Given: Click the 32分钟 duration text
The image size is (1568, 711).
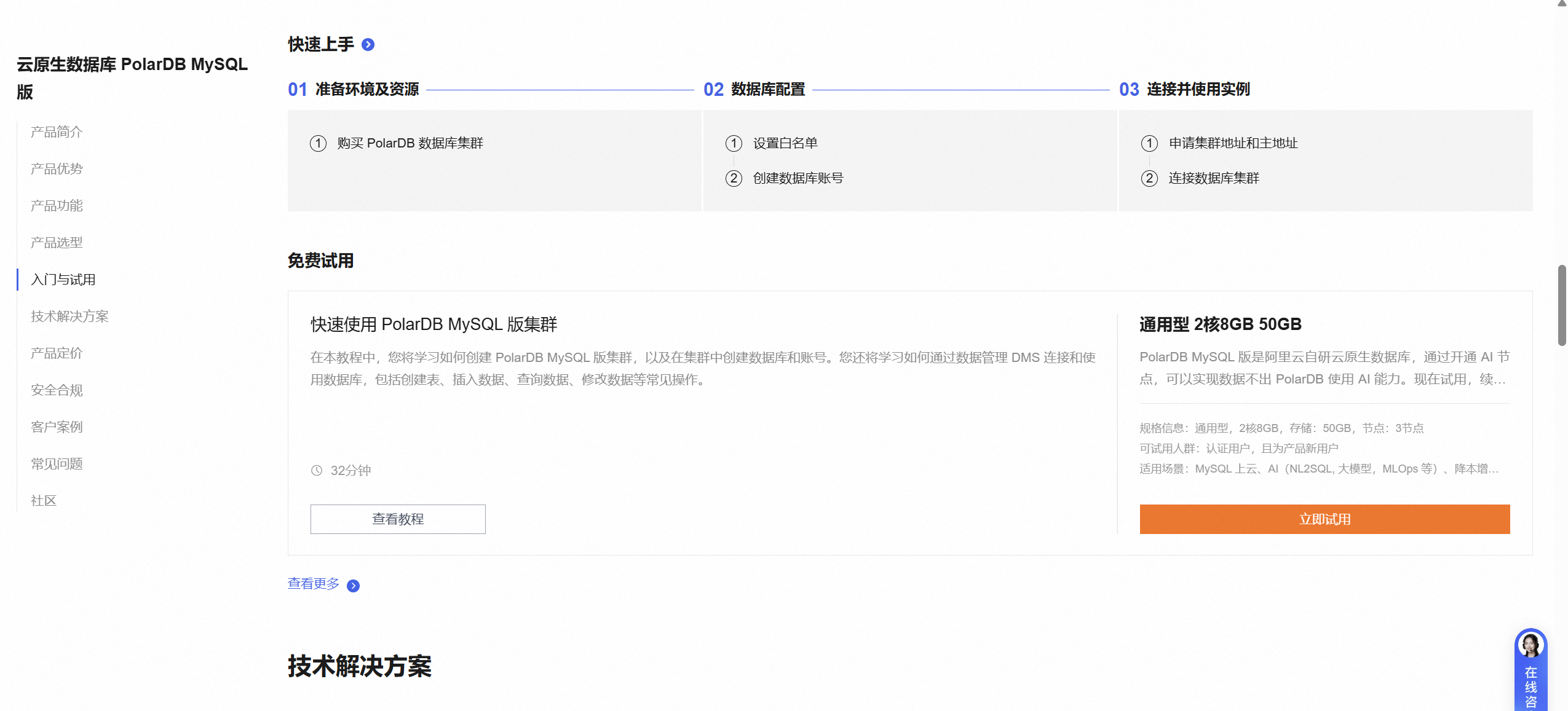Looking at the screenshot, I should point(350,471).
